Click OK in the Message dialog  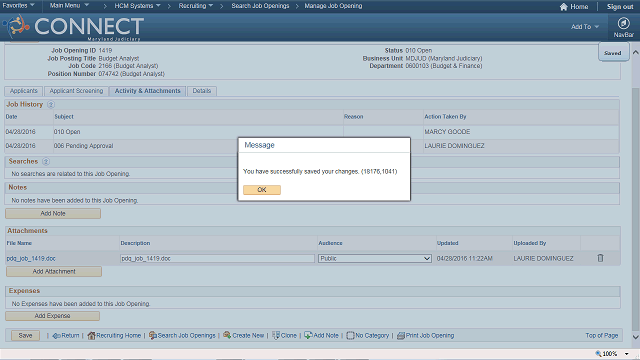tap(262, 190)
